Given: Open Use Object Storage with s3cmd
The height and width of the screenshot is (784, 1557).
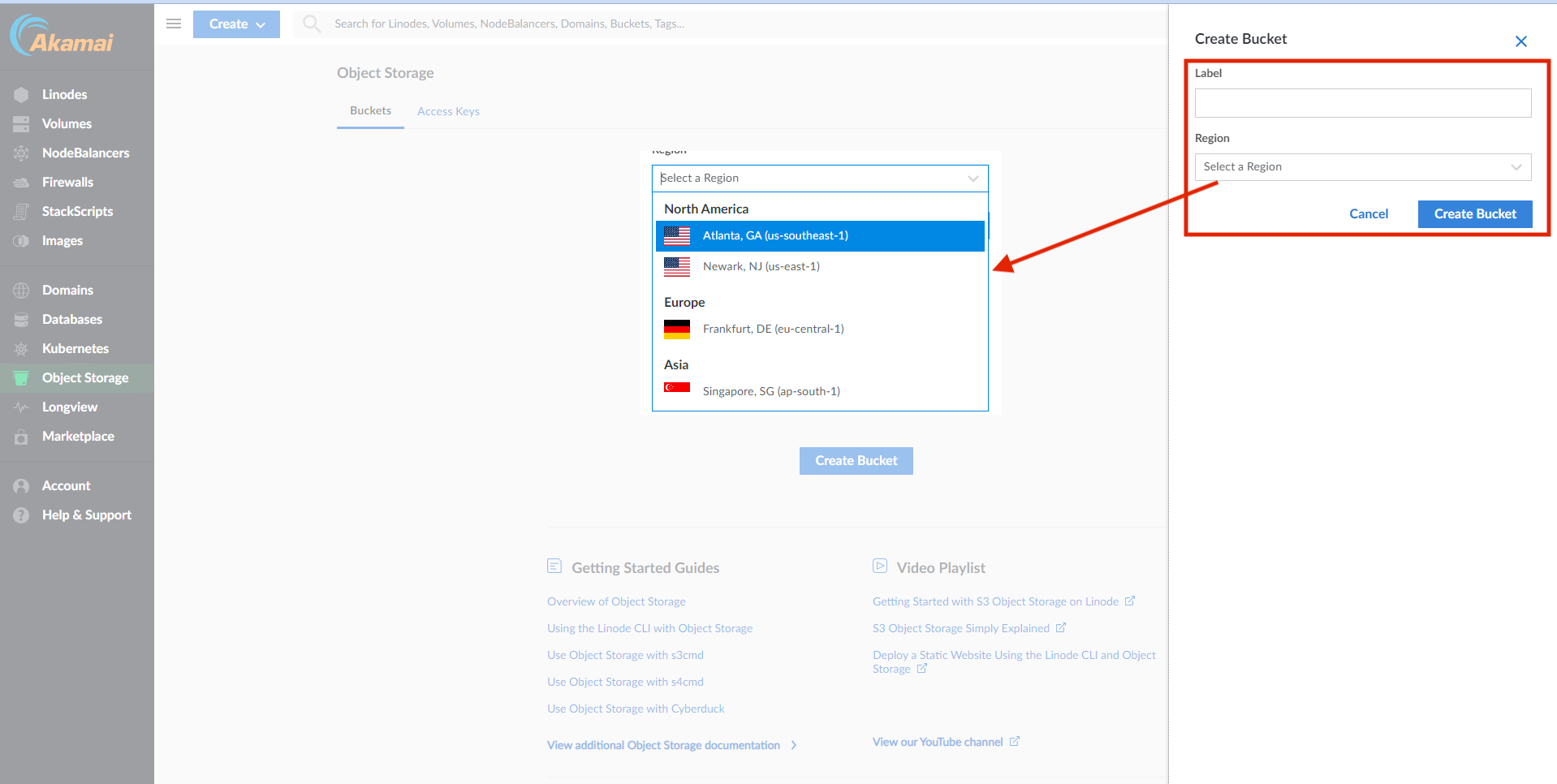Looking at the screenshot, I should coord(625,655).
